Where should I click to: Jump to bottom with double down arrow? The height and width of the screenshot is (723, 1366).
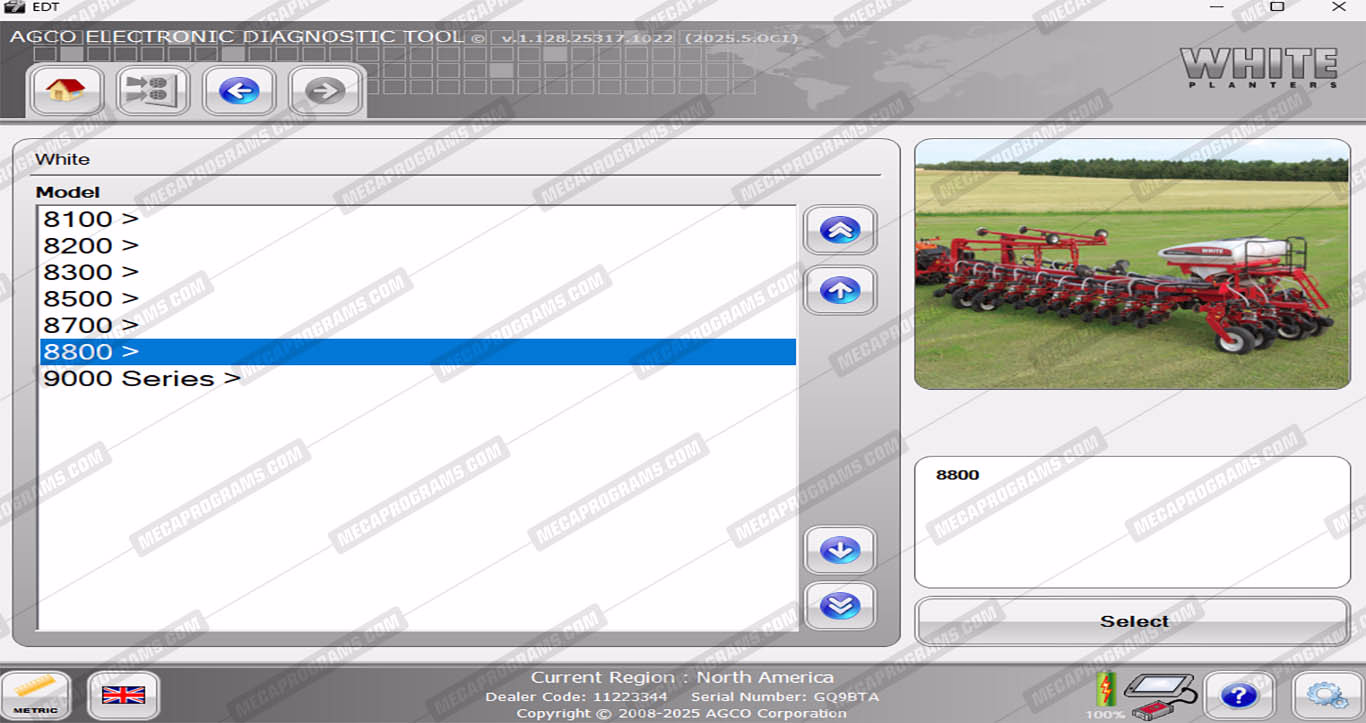(840, 606)
